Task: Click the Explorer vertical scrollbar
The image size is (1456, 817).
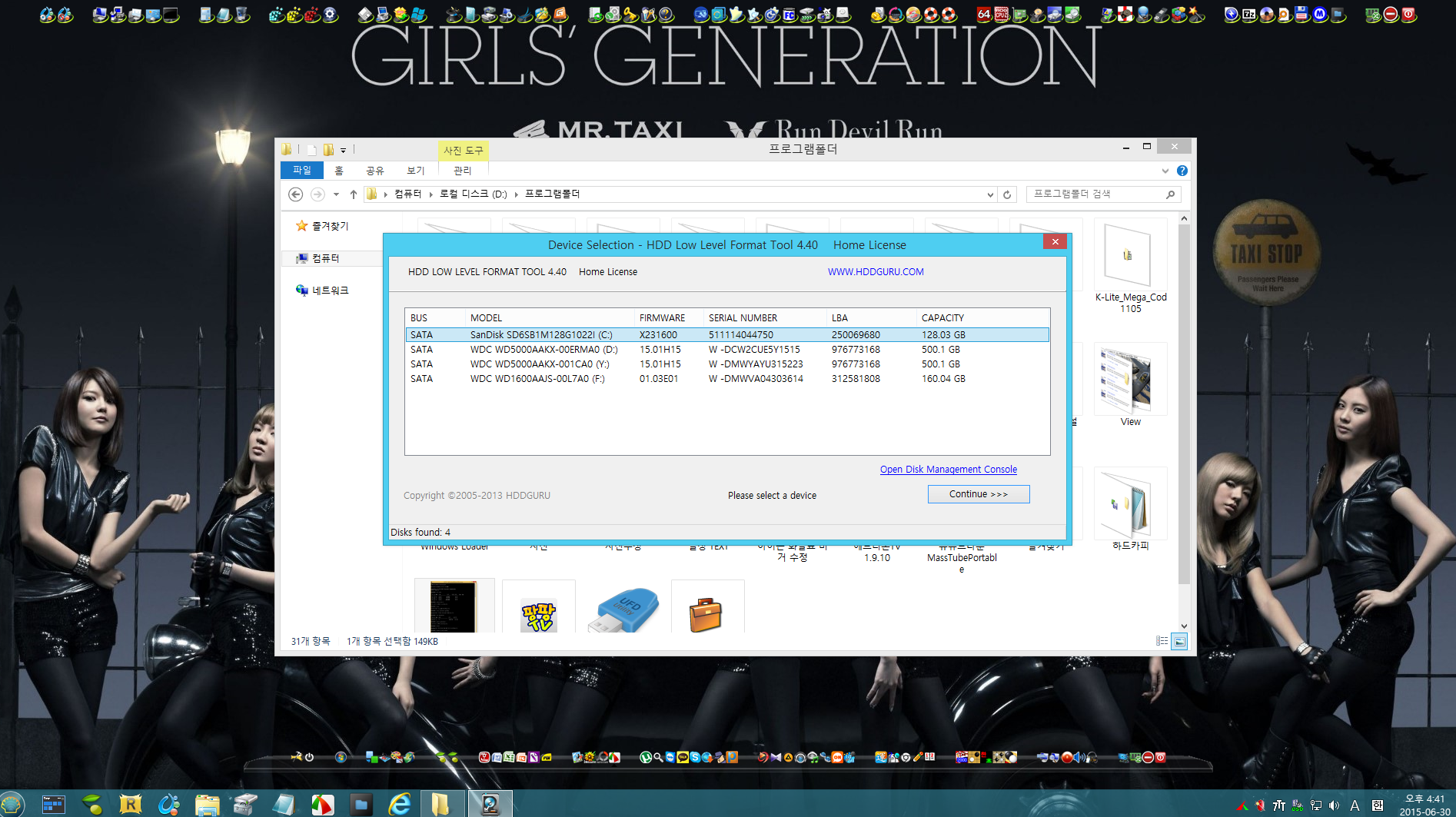Action: coord(1184,404)
